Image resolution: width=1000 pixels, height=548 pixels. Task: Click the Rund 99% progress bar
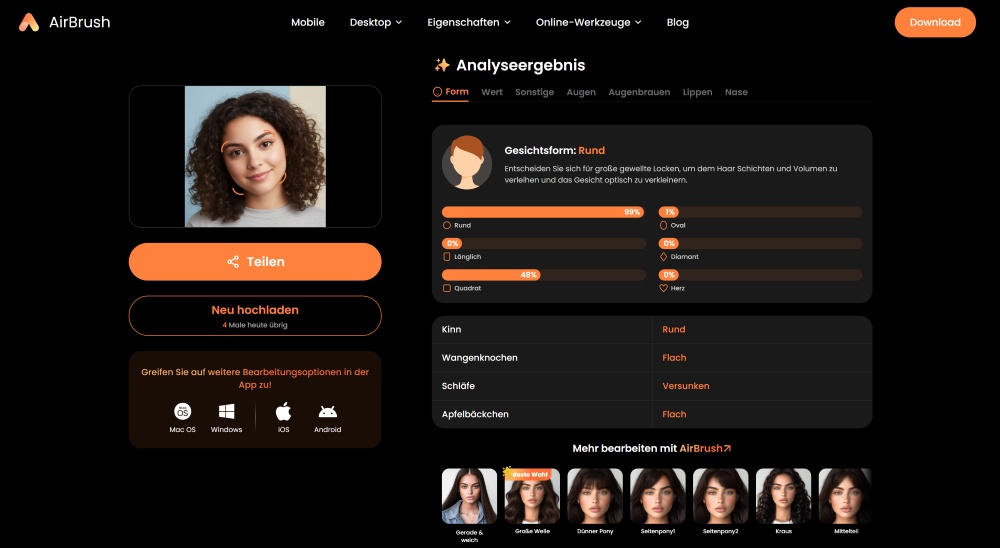(x=543, y=212)
